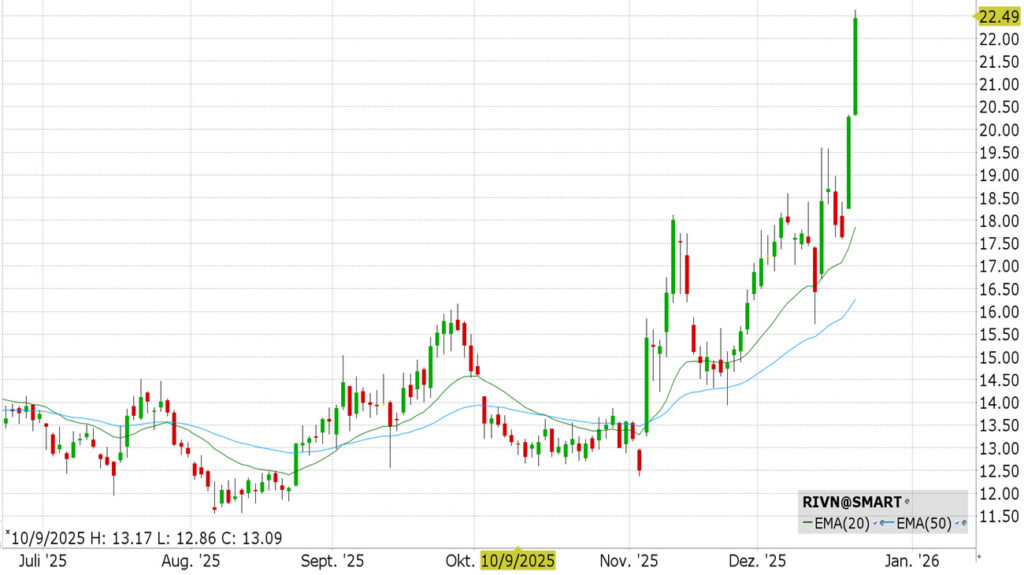This screenshot has height=575, width=1024.
Task: Click the 20.00 level on price axis
Action: pos(998,130)
